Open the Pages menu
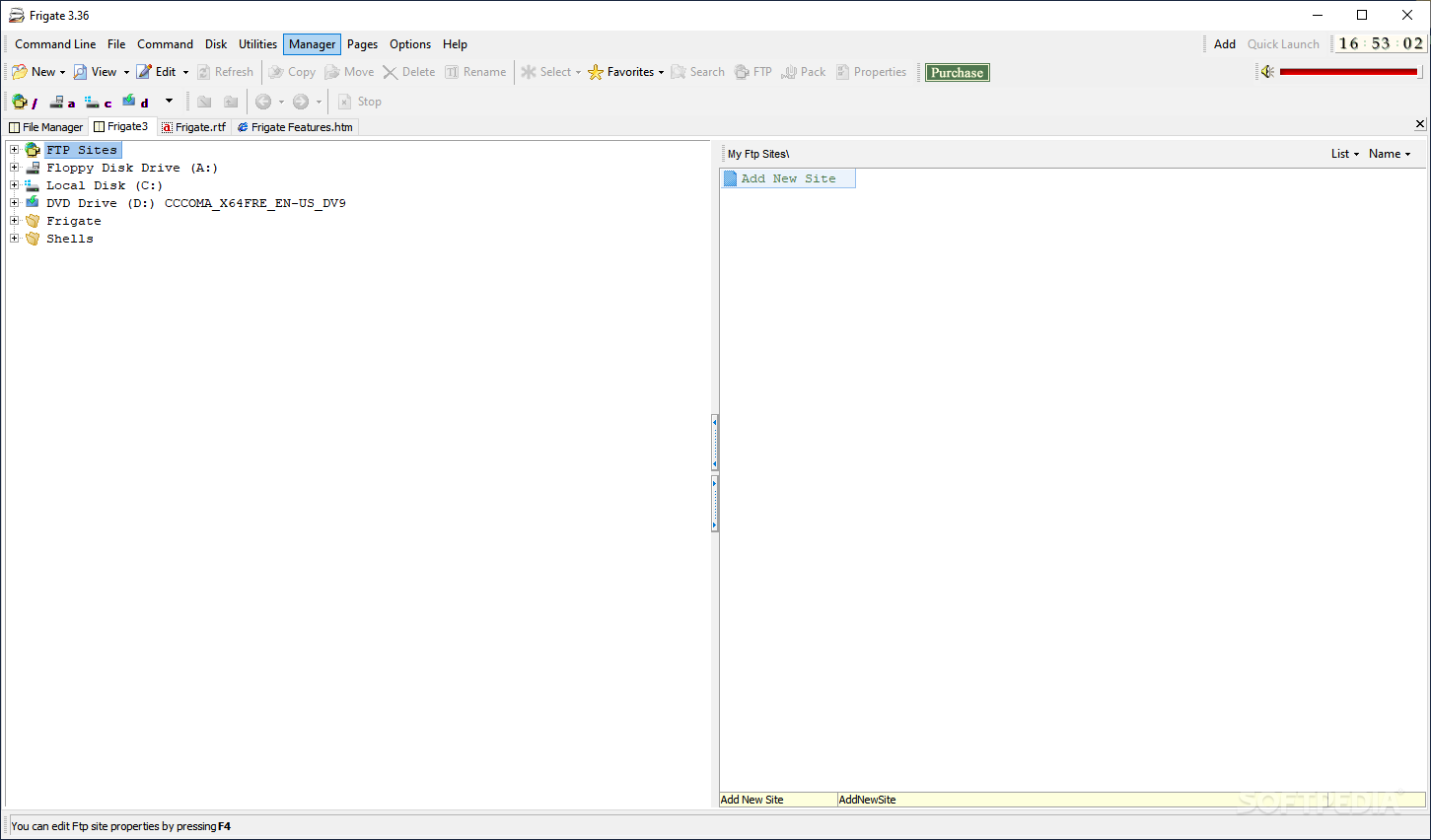 [x=362, y=44]
